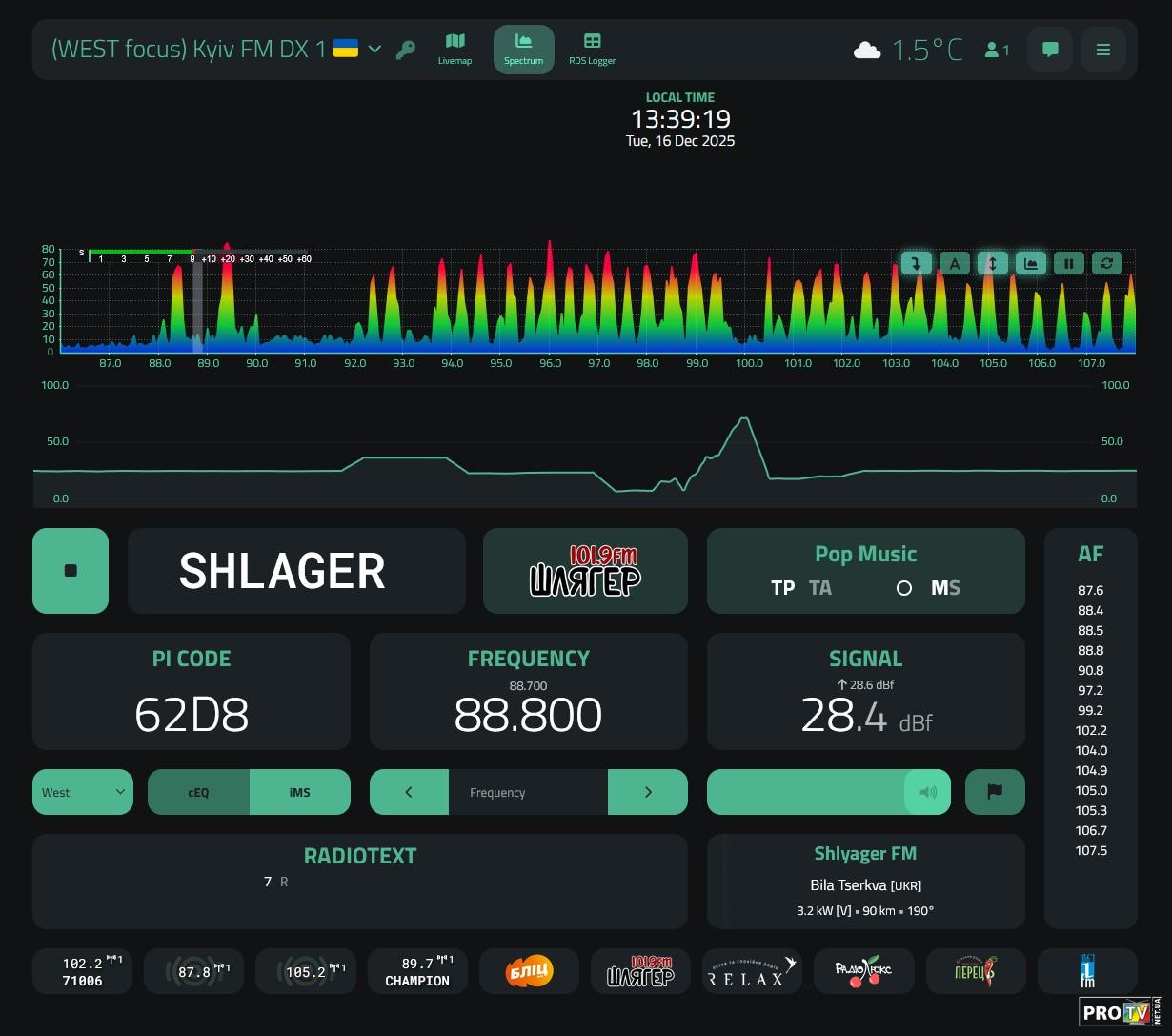Expand the server name dropdown chevron

(x=374, y=50)
